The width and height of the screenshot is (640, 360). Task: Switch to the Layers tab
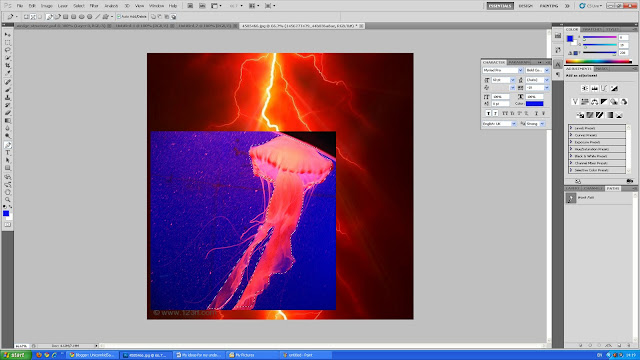point(572,189)
